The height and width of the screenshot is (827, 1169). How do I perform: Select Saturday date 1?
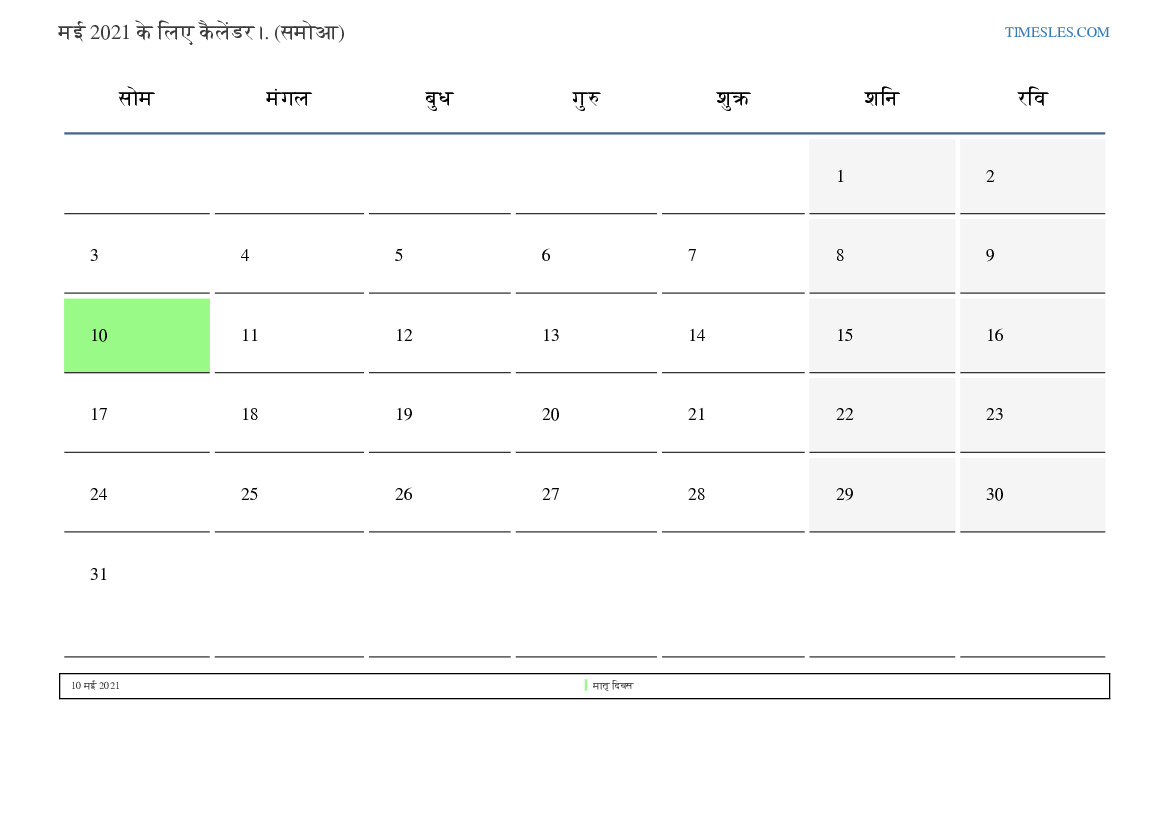[840, 177]
